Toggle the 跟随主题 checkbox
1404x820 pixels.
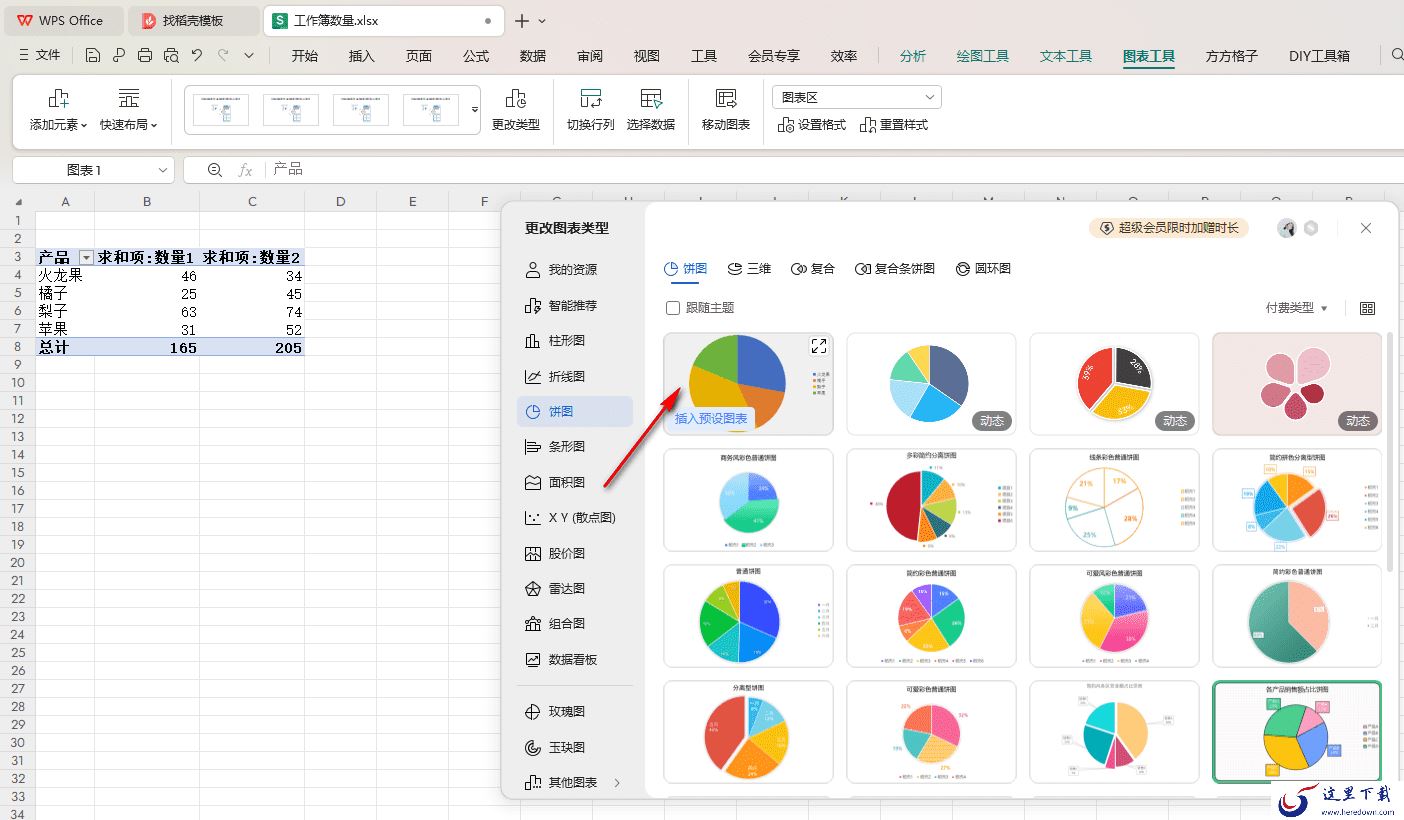tap(673, 308)
